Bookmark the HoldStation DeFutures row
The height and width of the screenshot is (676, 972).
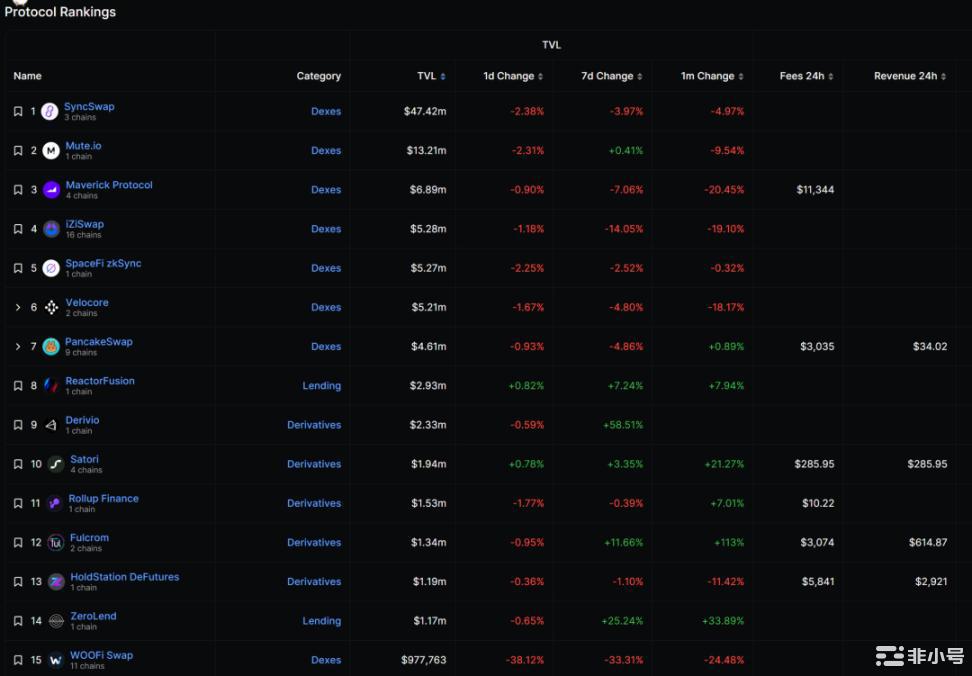tap(18, 582)
